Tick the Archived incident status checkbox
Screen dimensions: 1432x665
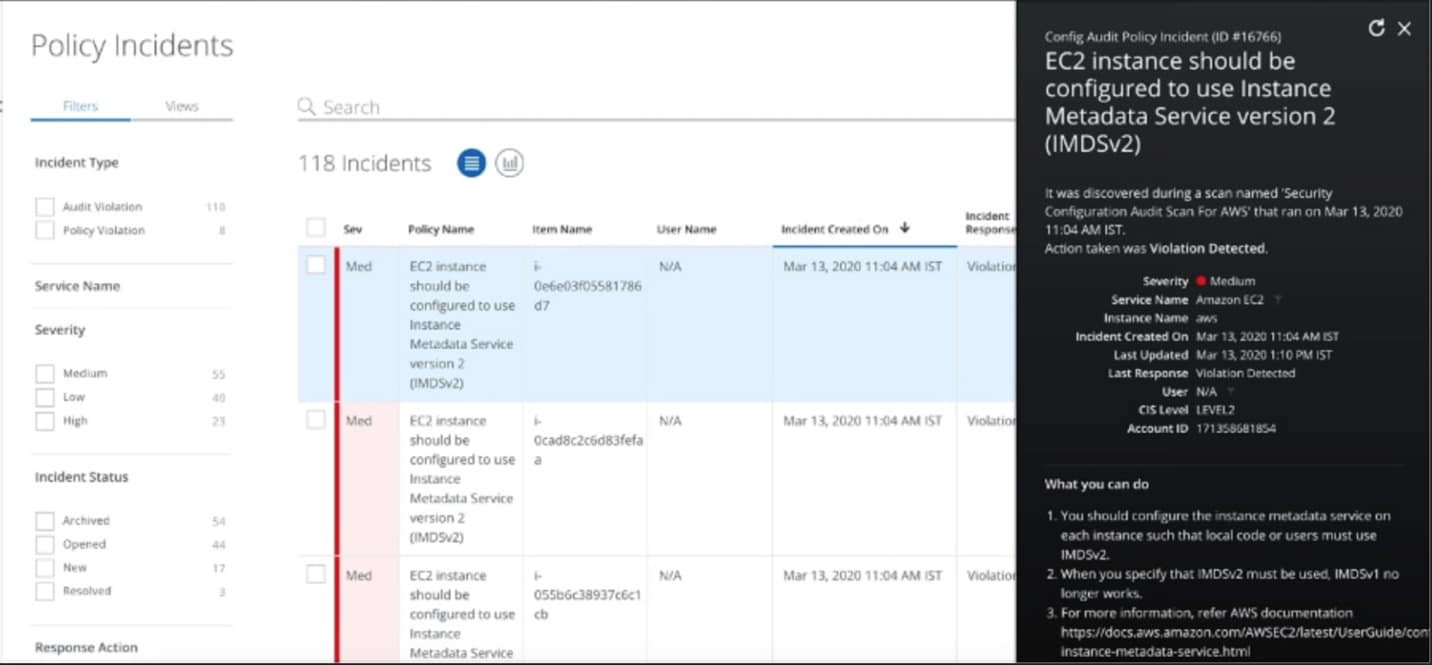(x=45, y=521)
